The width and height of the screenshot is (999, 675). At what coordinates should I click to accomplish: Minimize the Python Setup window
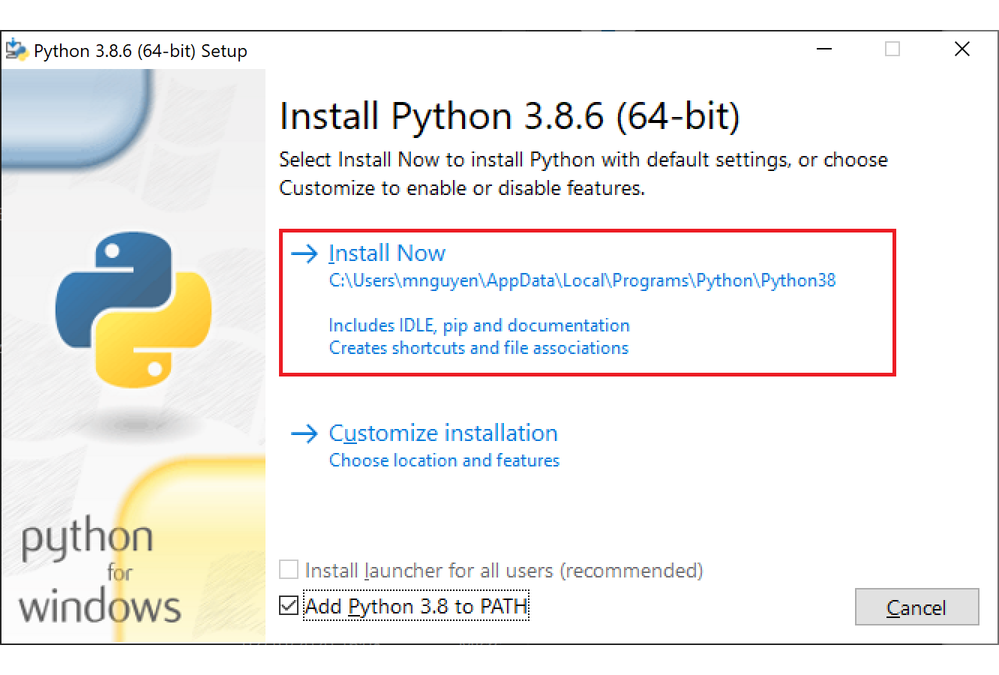824,50
